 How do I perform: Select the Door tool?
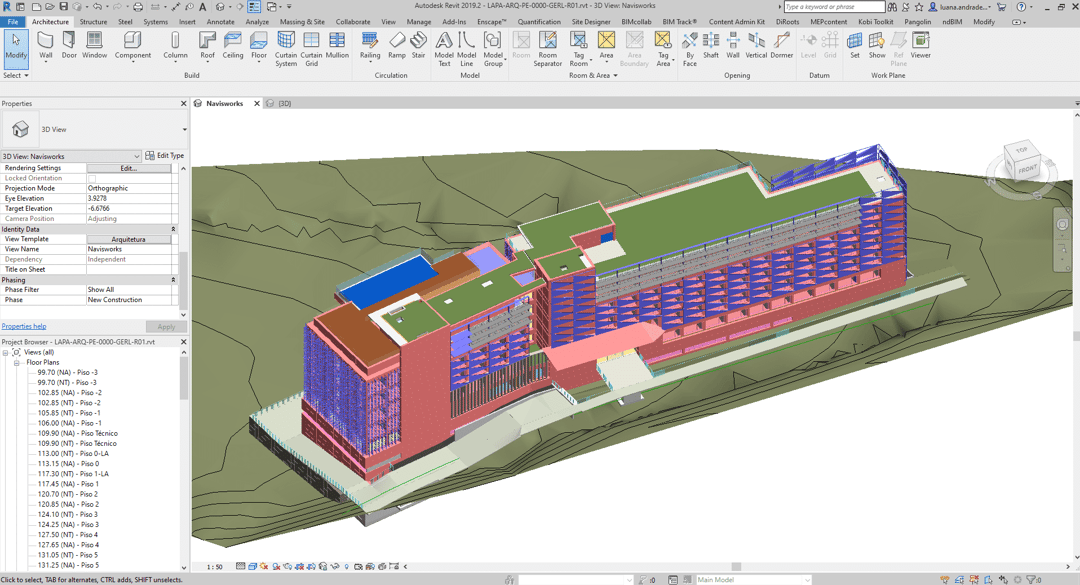point(69,45)
